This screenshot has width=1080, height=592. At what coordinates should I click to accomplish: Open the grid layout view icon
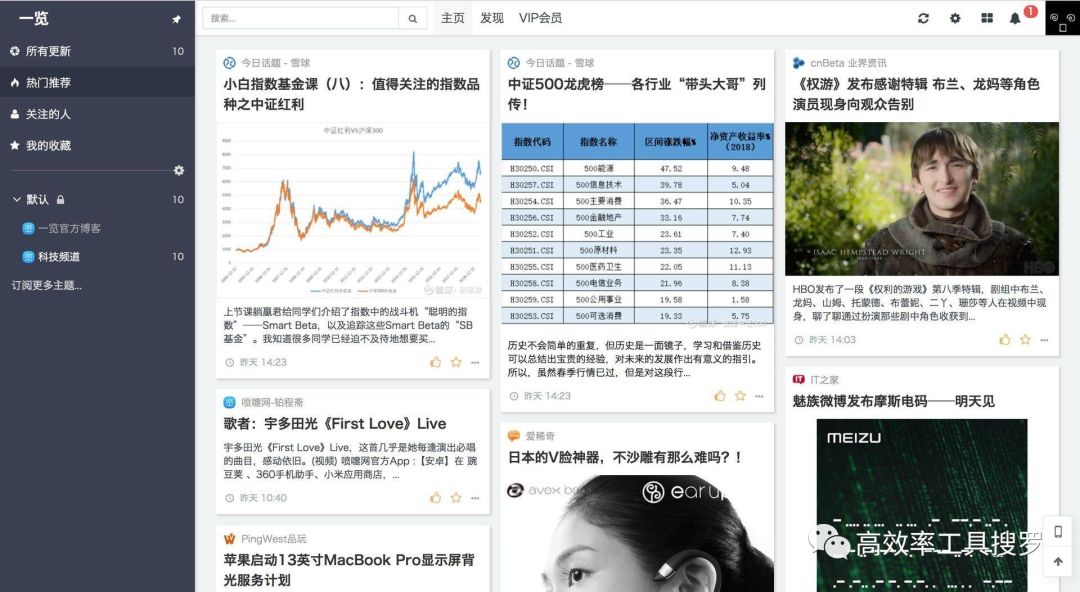point(984,18)
